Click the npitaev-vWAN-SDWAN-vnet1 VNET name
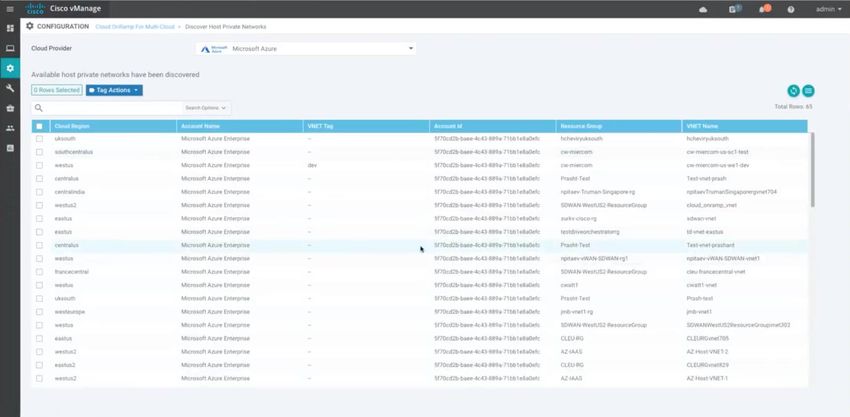The width and height of the screenshot is (850, 417). [723, 259]
